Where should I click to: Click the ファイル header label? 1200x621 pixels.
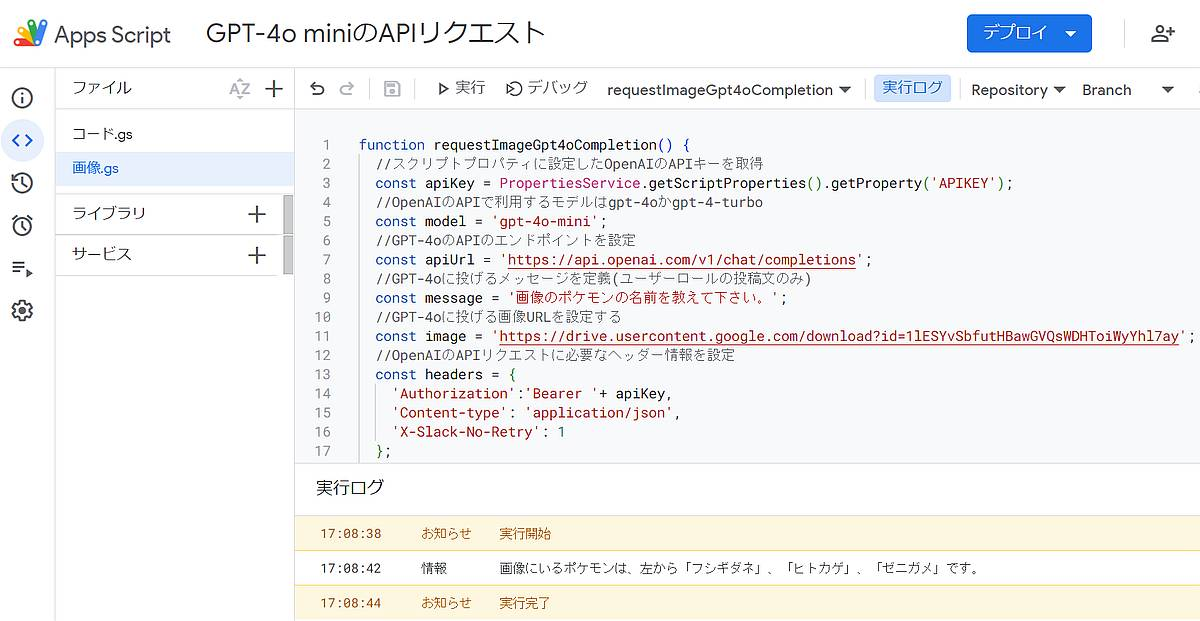click(102, 88)
